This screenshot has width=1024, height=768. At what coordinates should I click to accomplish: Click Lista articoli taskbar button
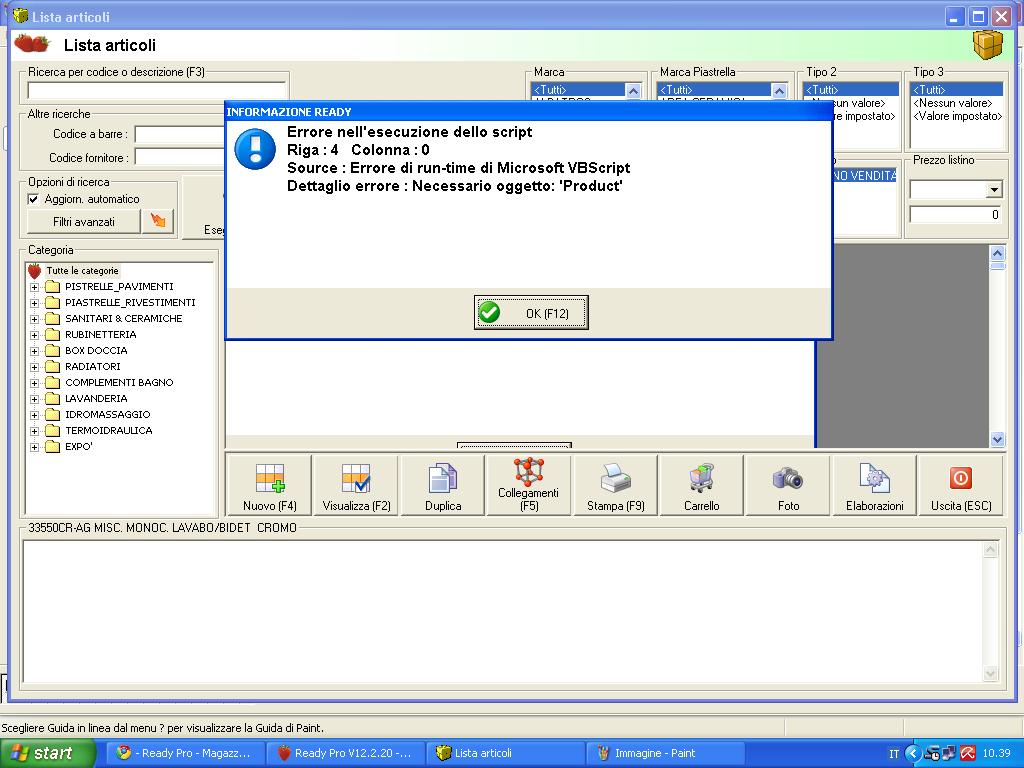tap(505, 753)
